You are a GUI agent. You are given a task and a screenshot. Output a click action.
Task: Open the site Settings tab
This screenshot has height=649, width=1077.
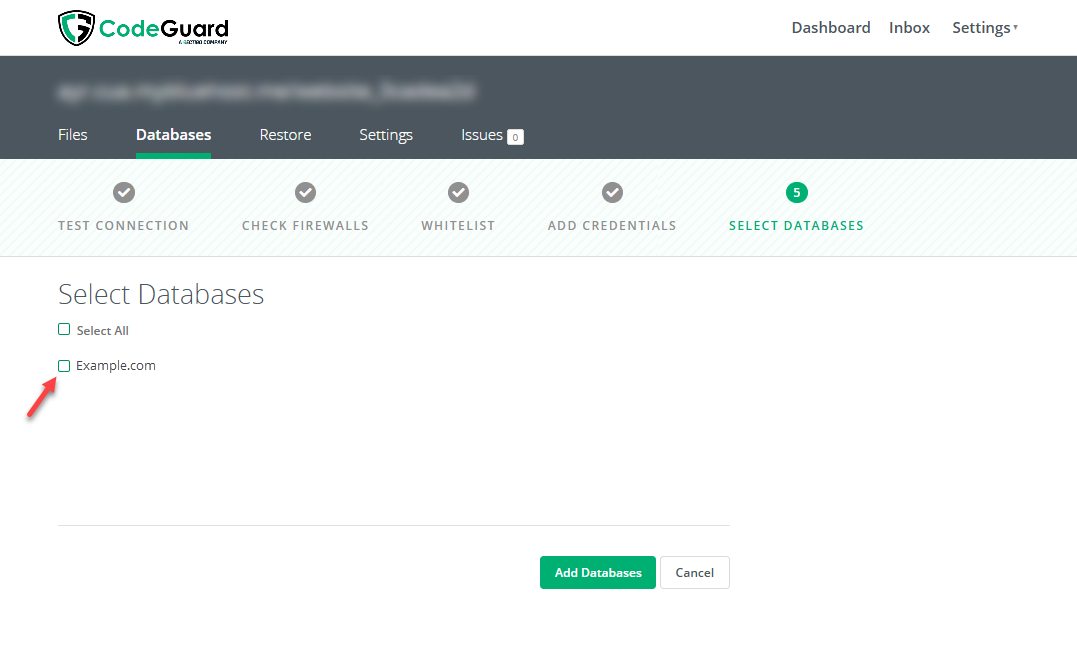tap(386, 135)
